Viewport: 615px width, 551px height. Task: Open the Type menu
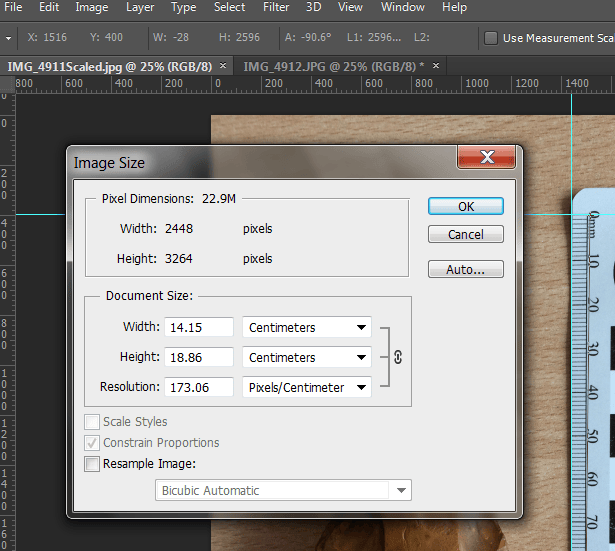[x=184, y=7]
